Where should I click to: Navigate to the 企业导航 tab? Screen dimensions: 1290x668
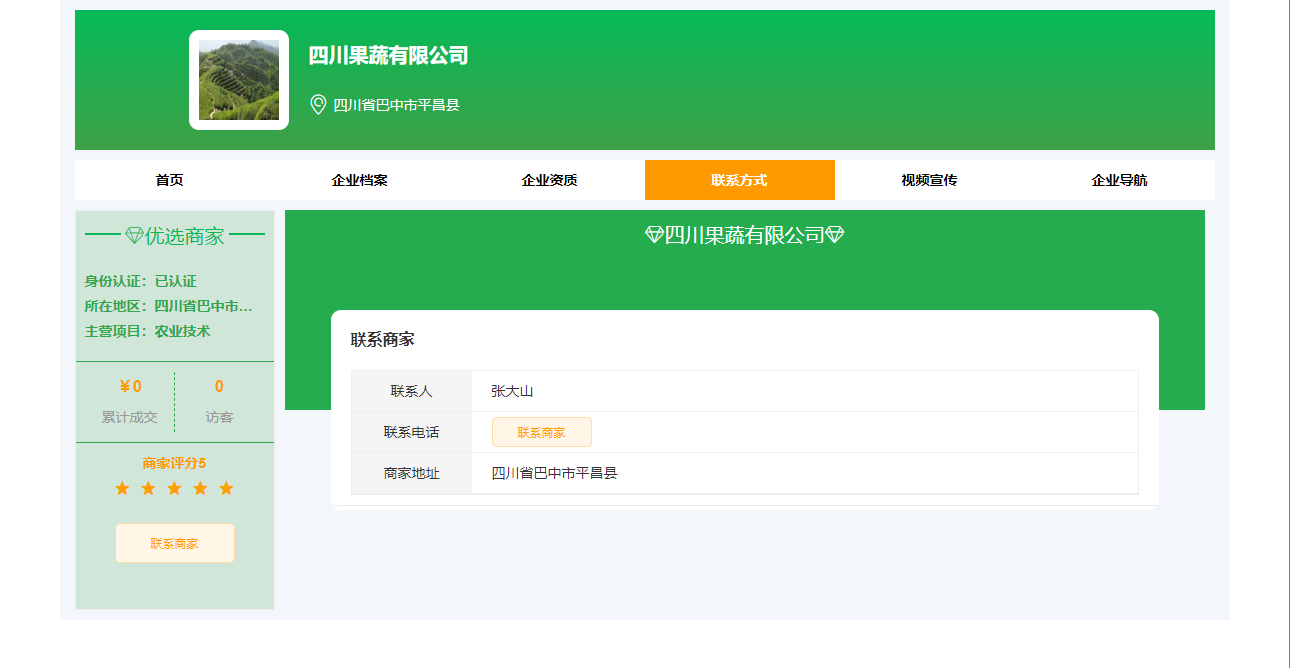coord(1119,180)
